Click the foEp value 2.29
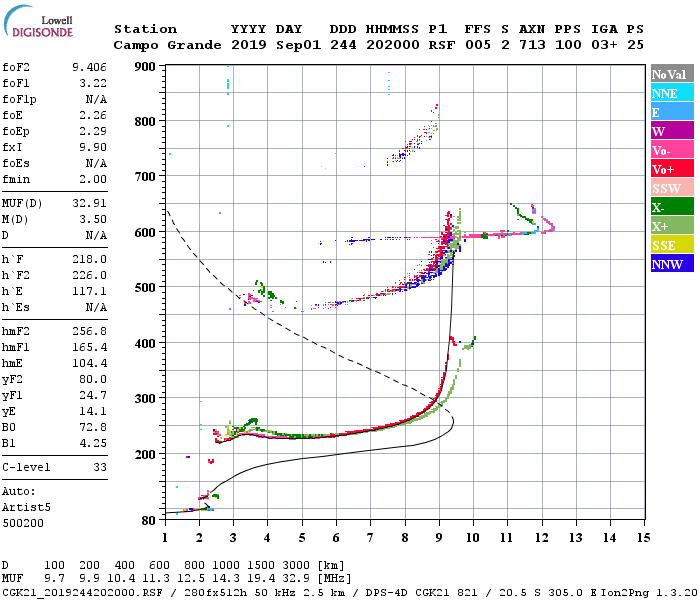The width and height of the screenshot is (700, 600). pos(93,131)
